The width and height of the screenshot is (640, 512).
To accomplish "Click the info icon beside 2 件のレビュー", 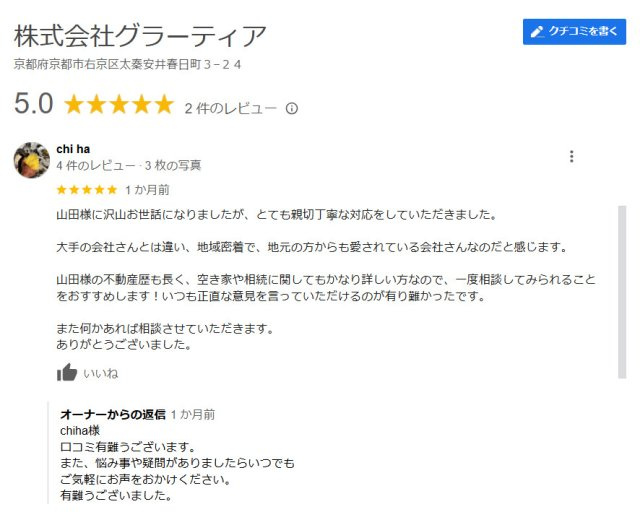I will [x=292, y=109].
